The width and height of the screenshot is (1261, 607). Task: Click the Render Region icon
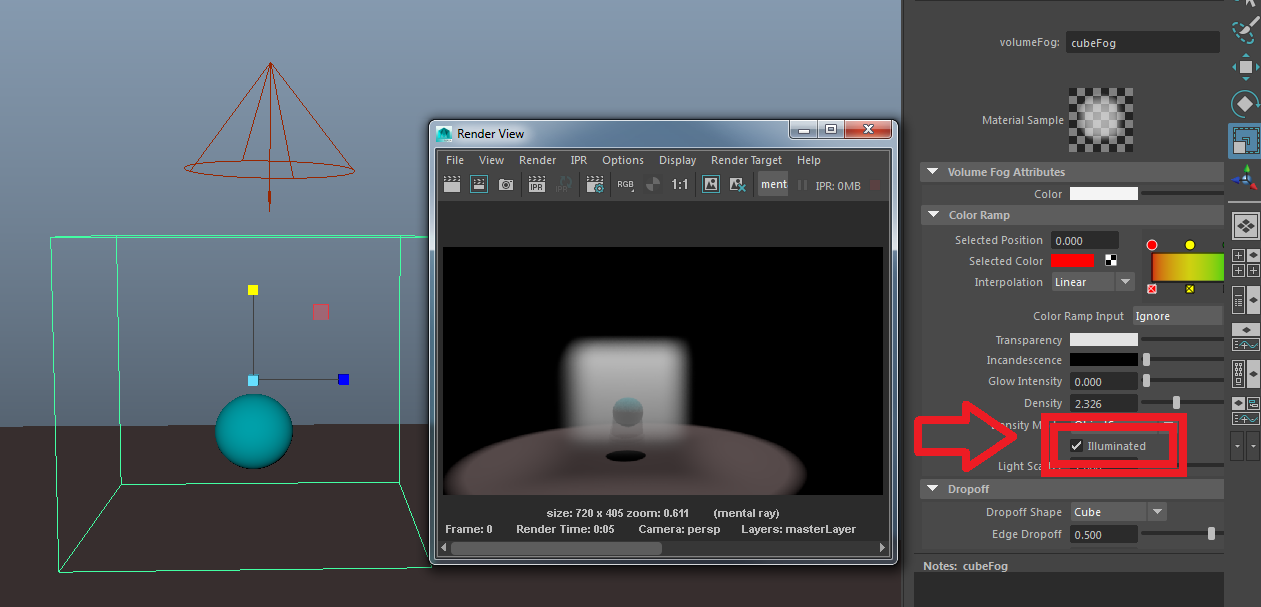click(x=479, y=184)
